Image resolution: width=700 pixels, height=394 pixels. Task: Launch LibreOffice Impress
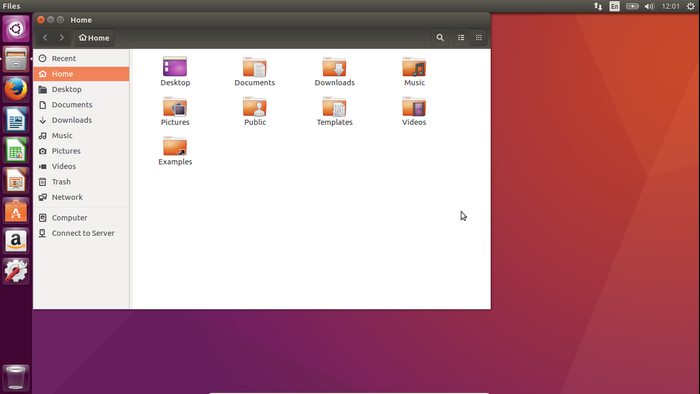(16, 180)
